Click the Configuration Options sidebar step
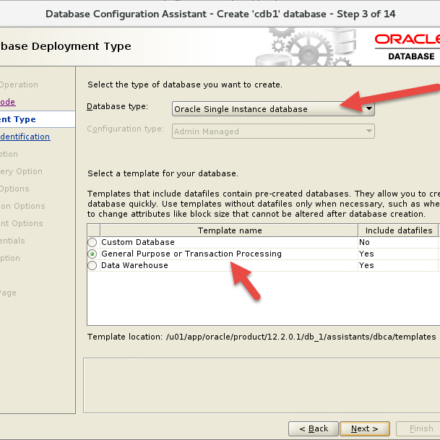Viewport: 440px width, 440px height. [x=23, y=206]
